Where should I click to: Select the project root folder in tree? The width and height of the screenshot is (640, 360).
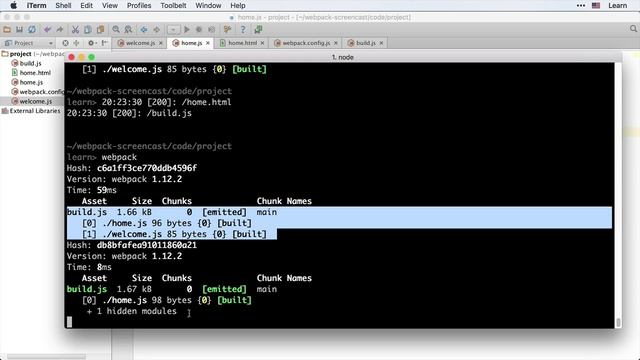(33, 54)
